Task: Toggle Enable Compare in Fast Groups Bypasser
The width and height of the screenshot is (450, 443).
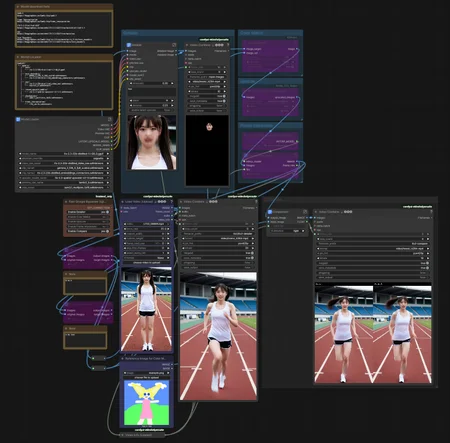Action: pos(88,231)
